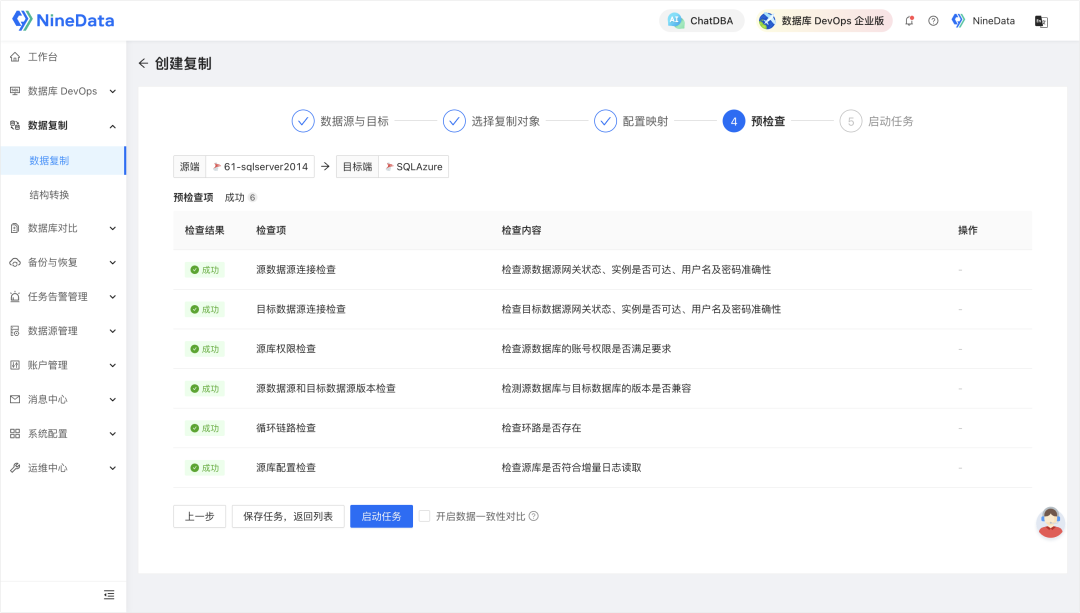Click the 上一步 button
Image resolution: width=1080 pixels, height=613 pixels.
(x=199, y=516)
